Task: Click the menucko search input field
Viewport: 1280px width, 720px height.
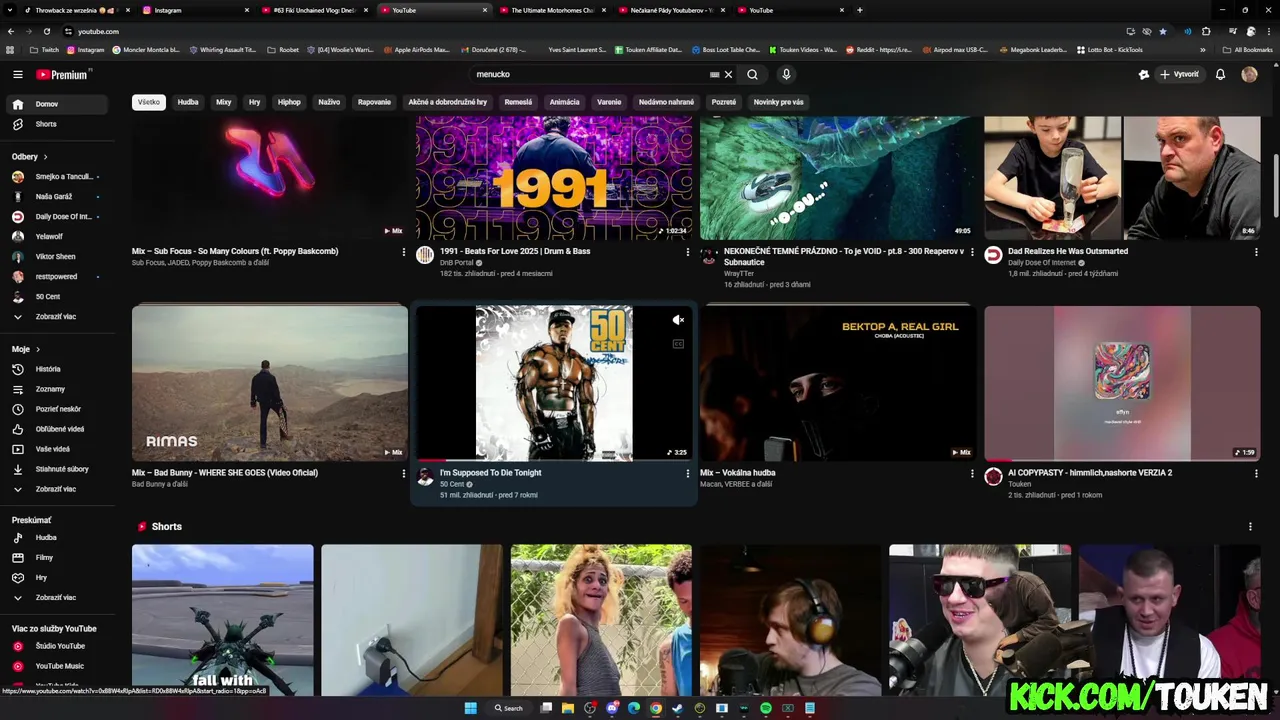Action: (590, 74)
